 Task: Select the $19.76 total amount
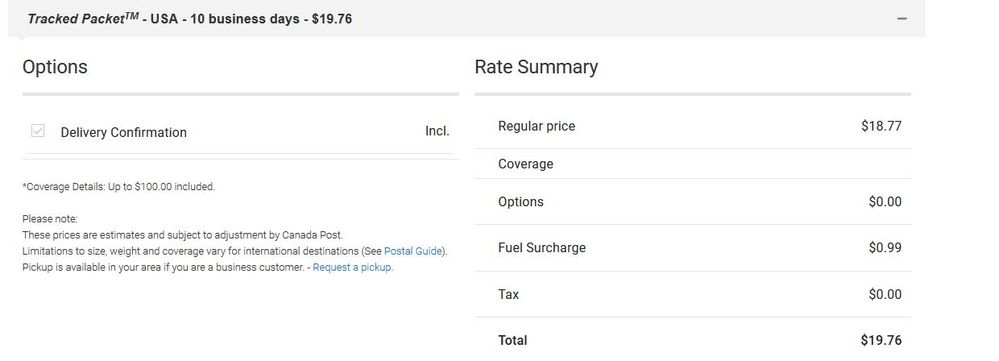tap(881, 340)
